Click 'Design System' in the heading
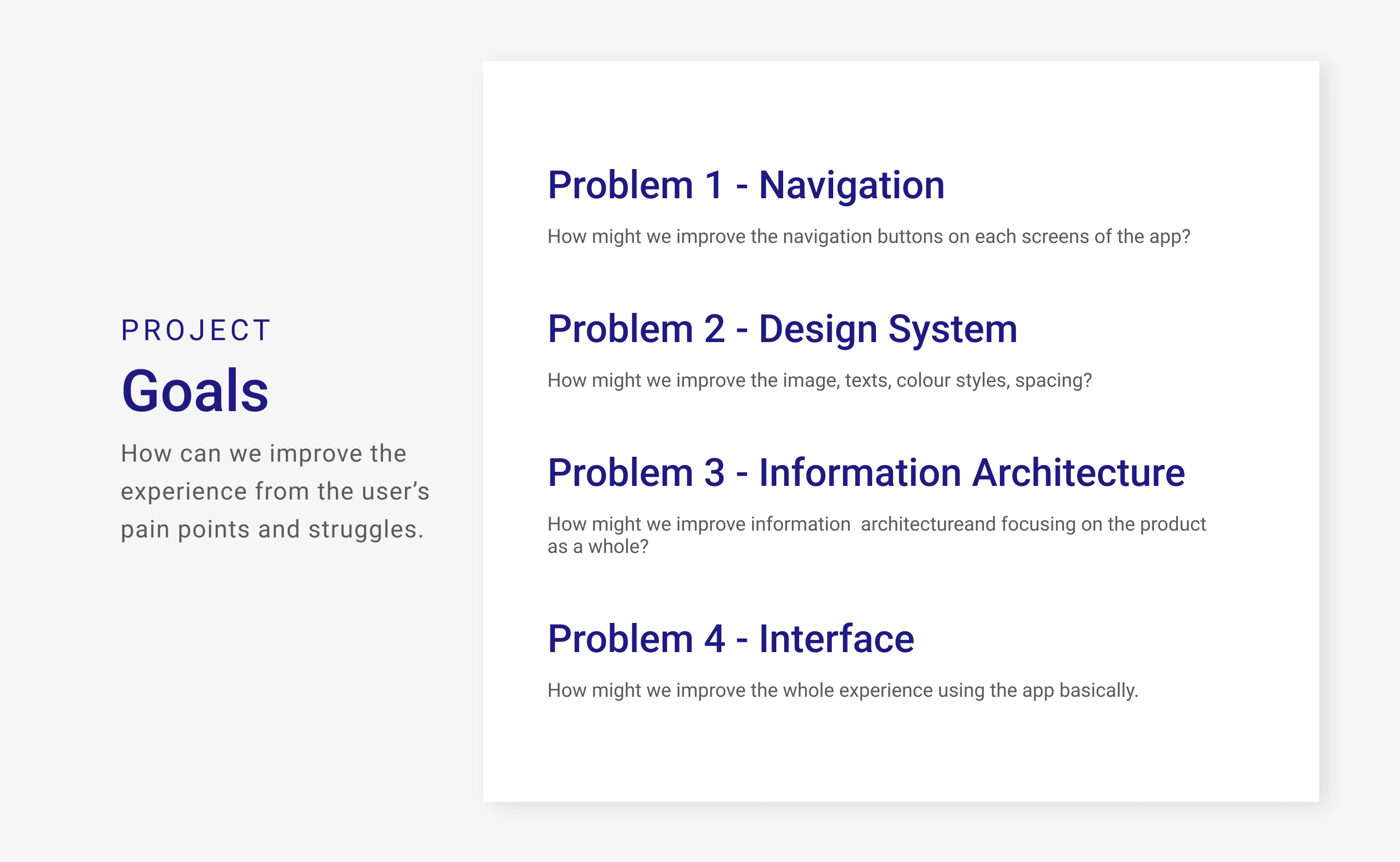Viewport: 1400px width, 862px height. click(x=887, y=329)
